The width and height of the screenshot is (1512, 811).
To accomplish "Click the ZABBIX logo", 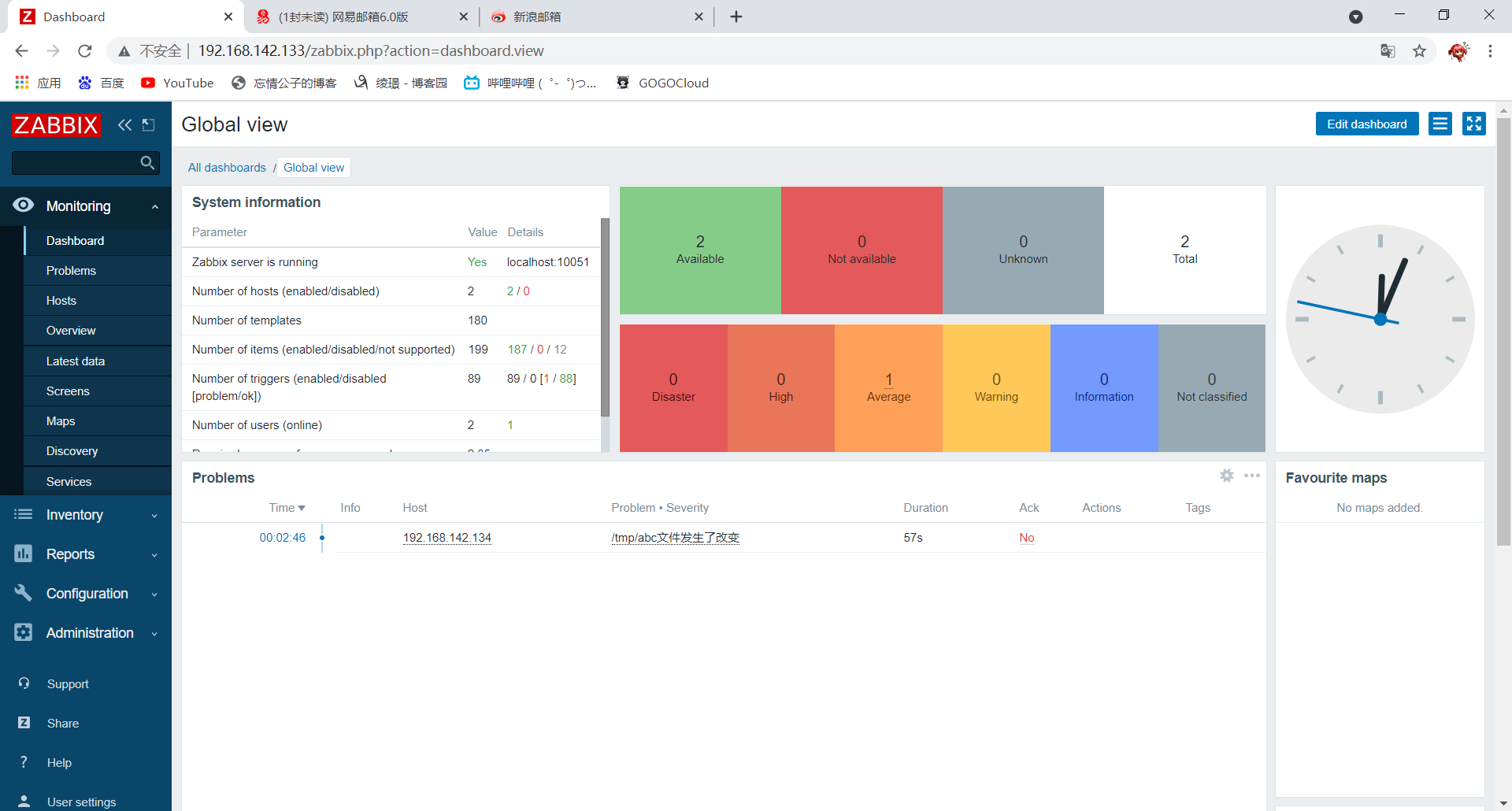I will click(56, 124).
